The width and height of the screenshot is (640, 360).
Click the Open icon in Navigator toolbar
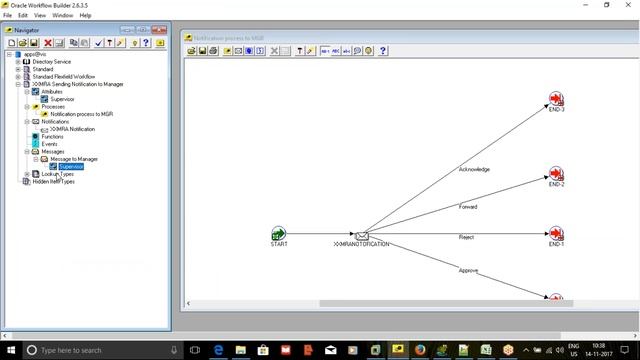coord(23,42)
